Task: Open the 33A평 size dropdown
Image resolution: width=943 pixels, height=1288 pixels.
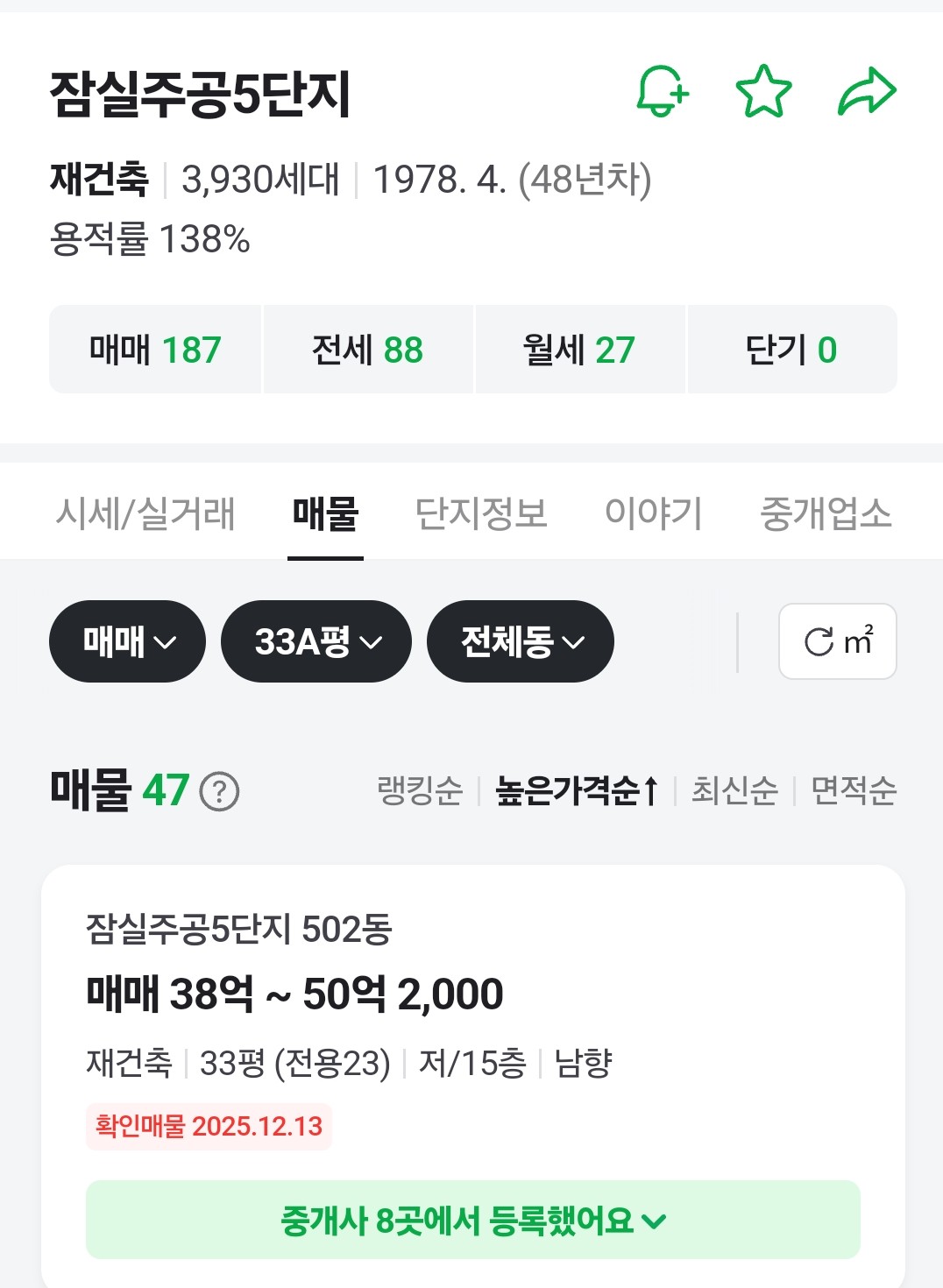Action: [x=316, y=641]
